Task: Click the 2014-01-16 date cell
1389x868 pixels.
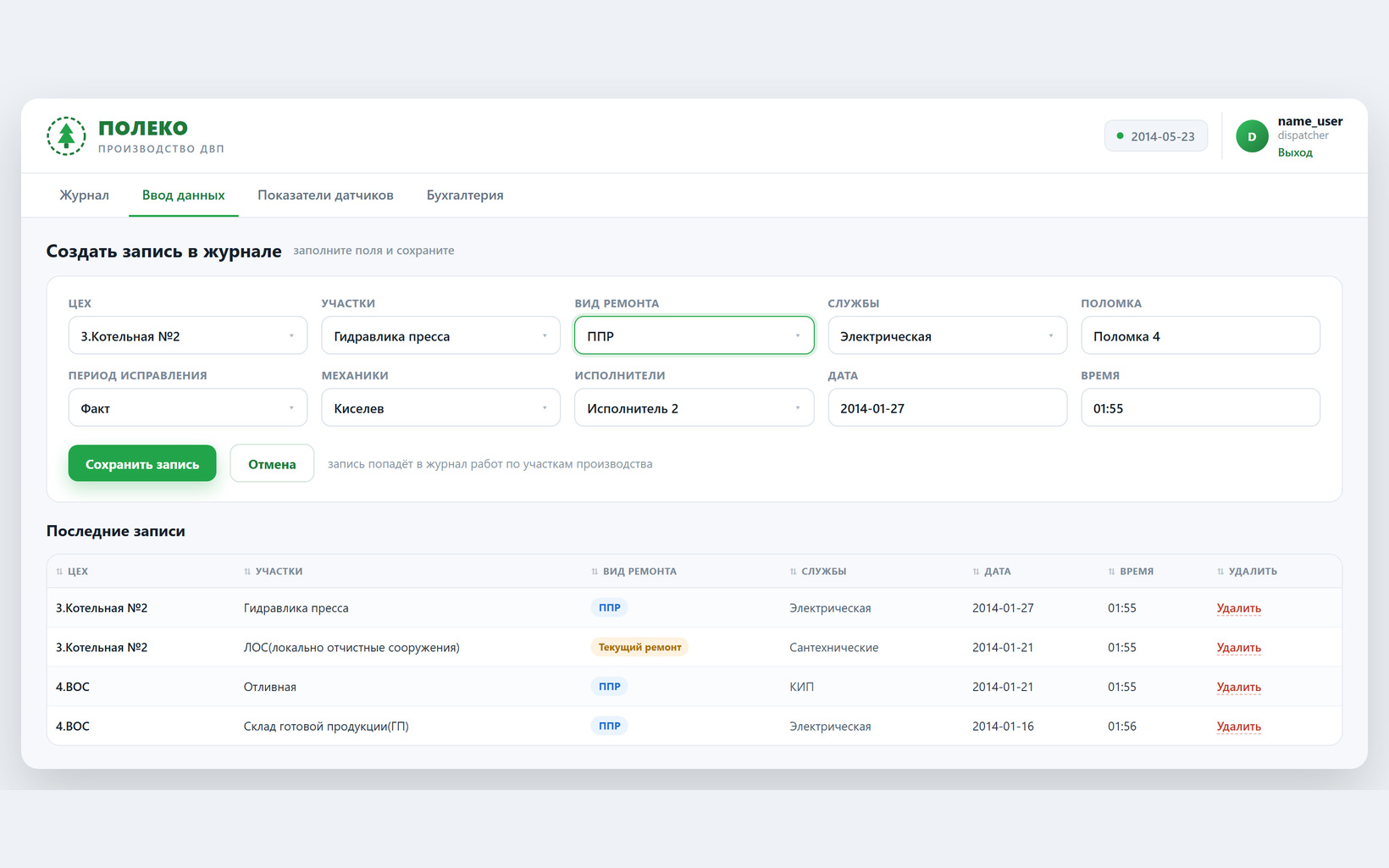Action: tap(1003, 727)
